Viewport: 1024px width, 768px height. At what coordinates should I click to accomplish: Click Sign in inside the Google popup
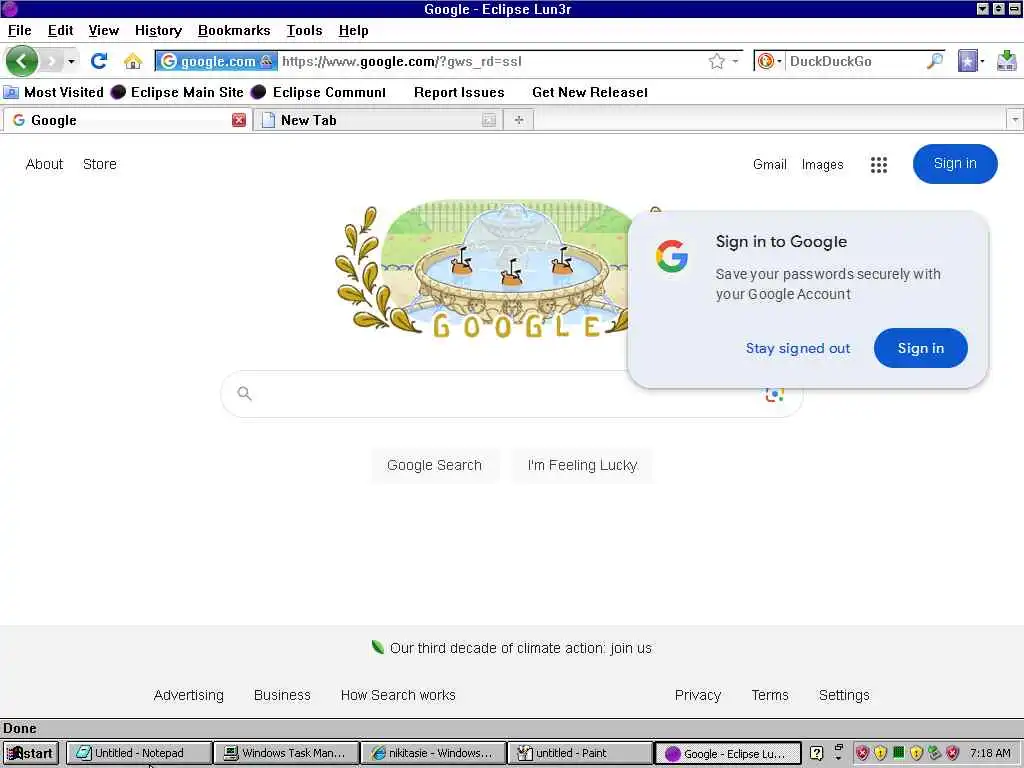921,348
